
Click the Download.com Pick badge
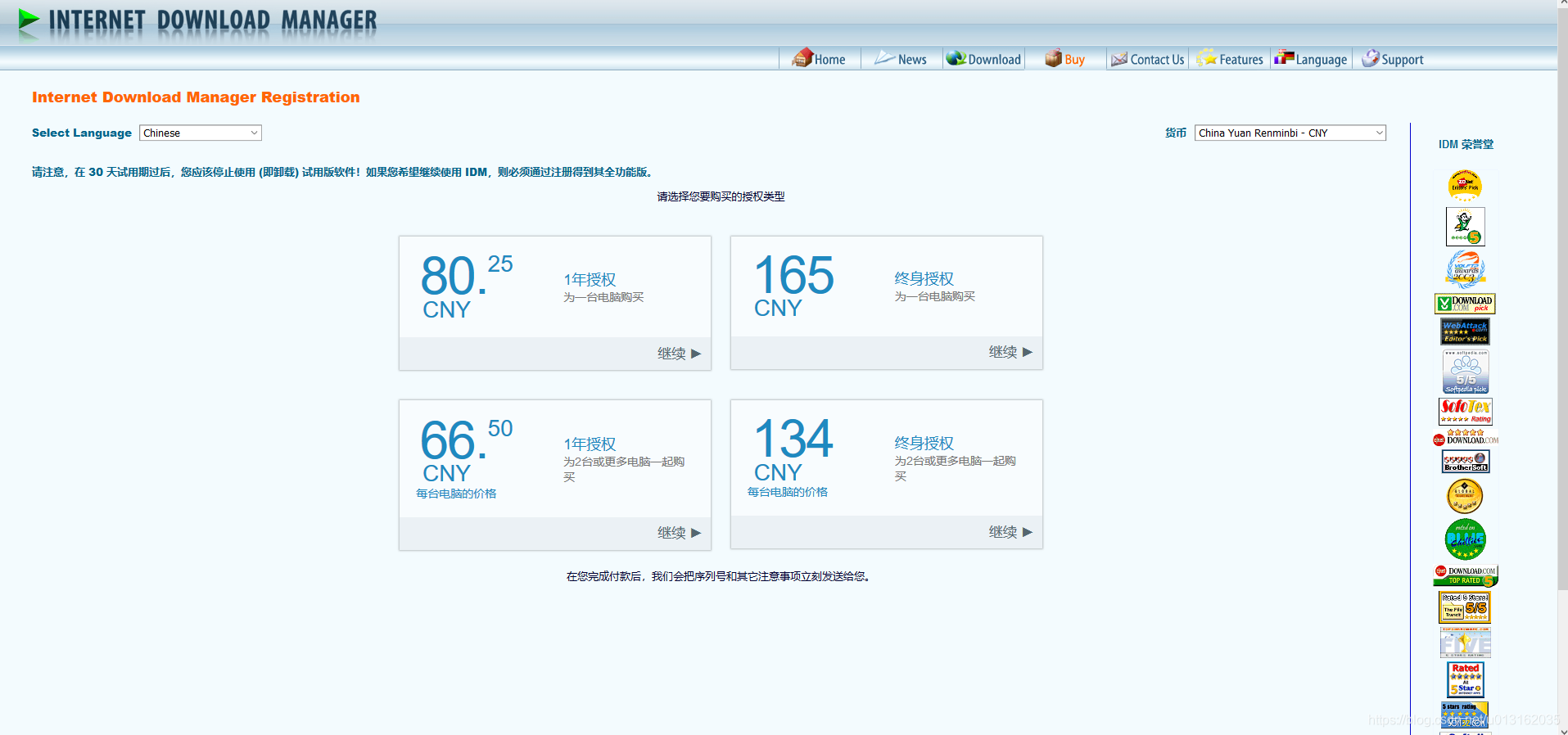(x=1465, y=304)
